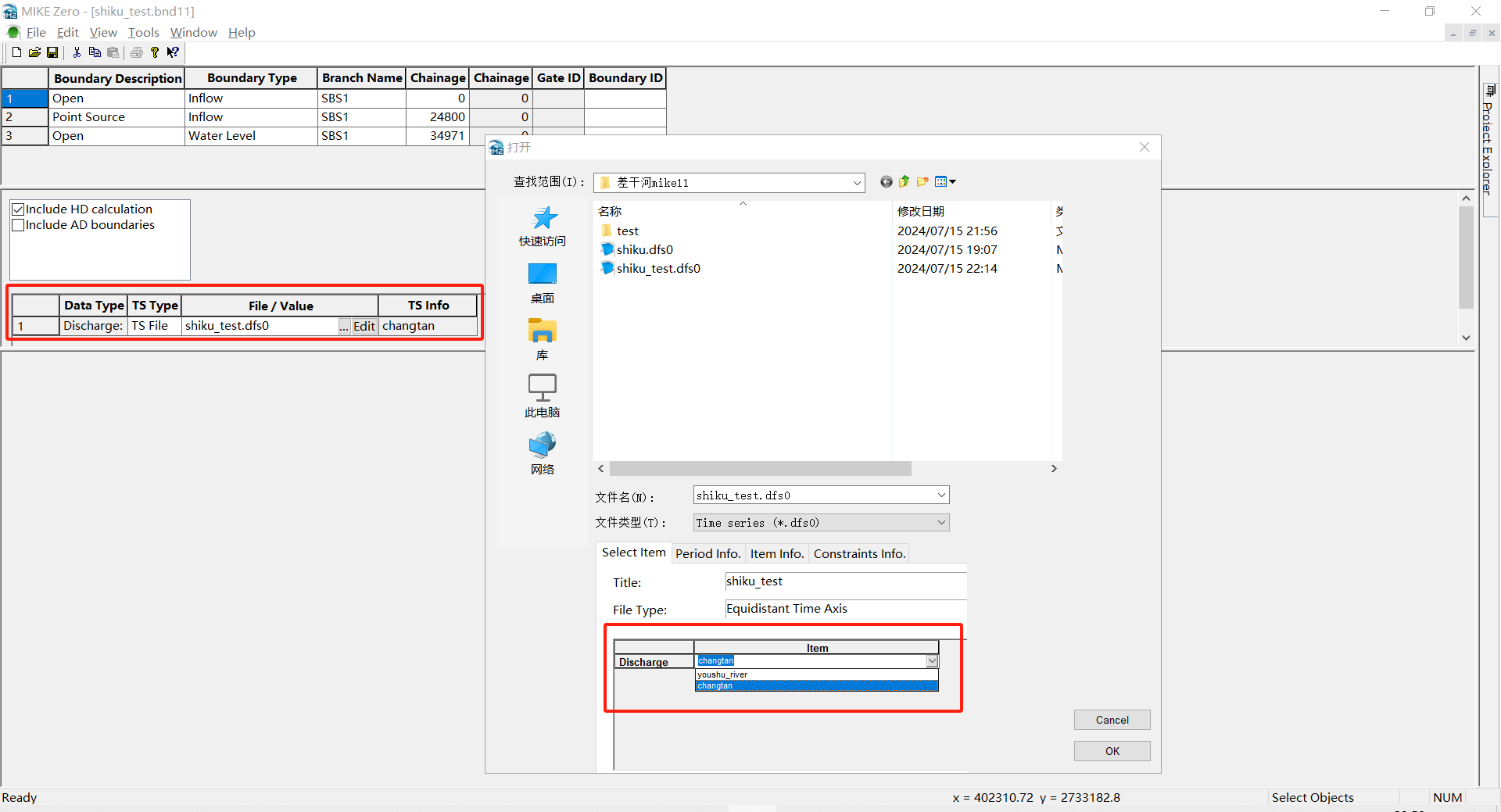Click OK in the open dialog
1501x812 pixels.
point(1112,751)
